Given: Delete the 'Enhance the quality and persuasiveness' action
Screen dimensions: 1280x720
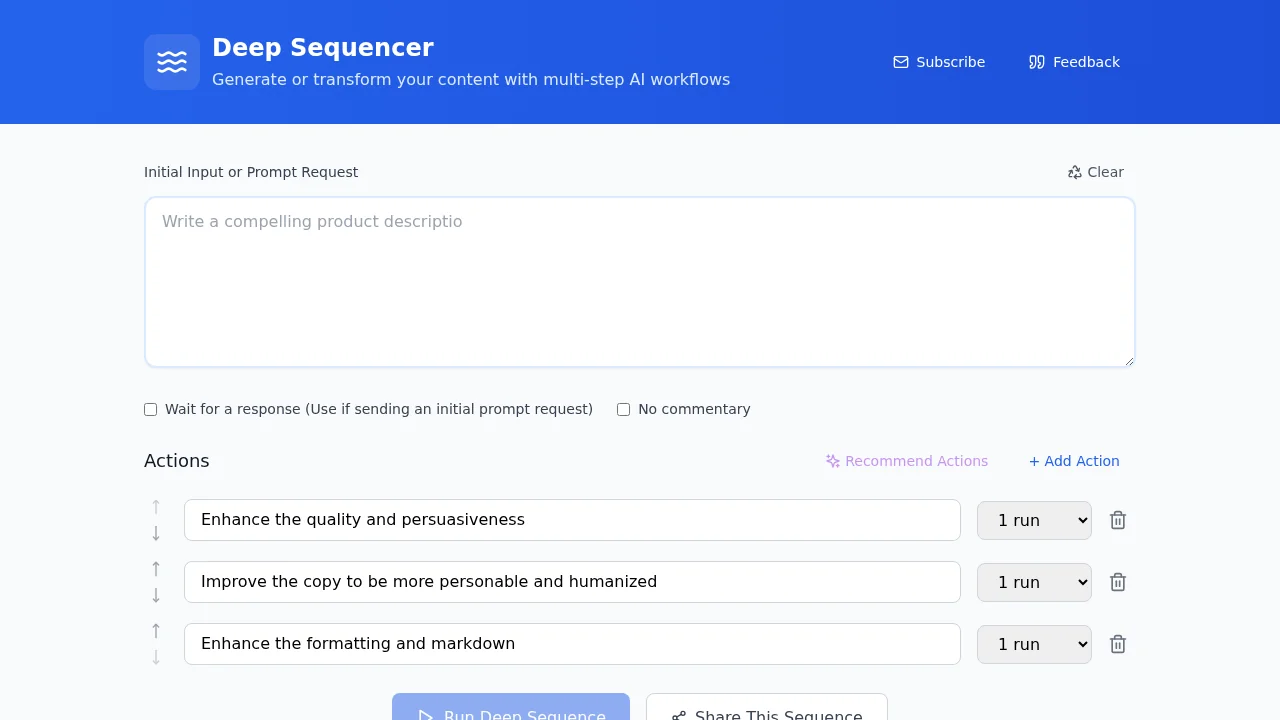Looking at the screenshot, I should click(1117, 520).
